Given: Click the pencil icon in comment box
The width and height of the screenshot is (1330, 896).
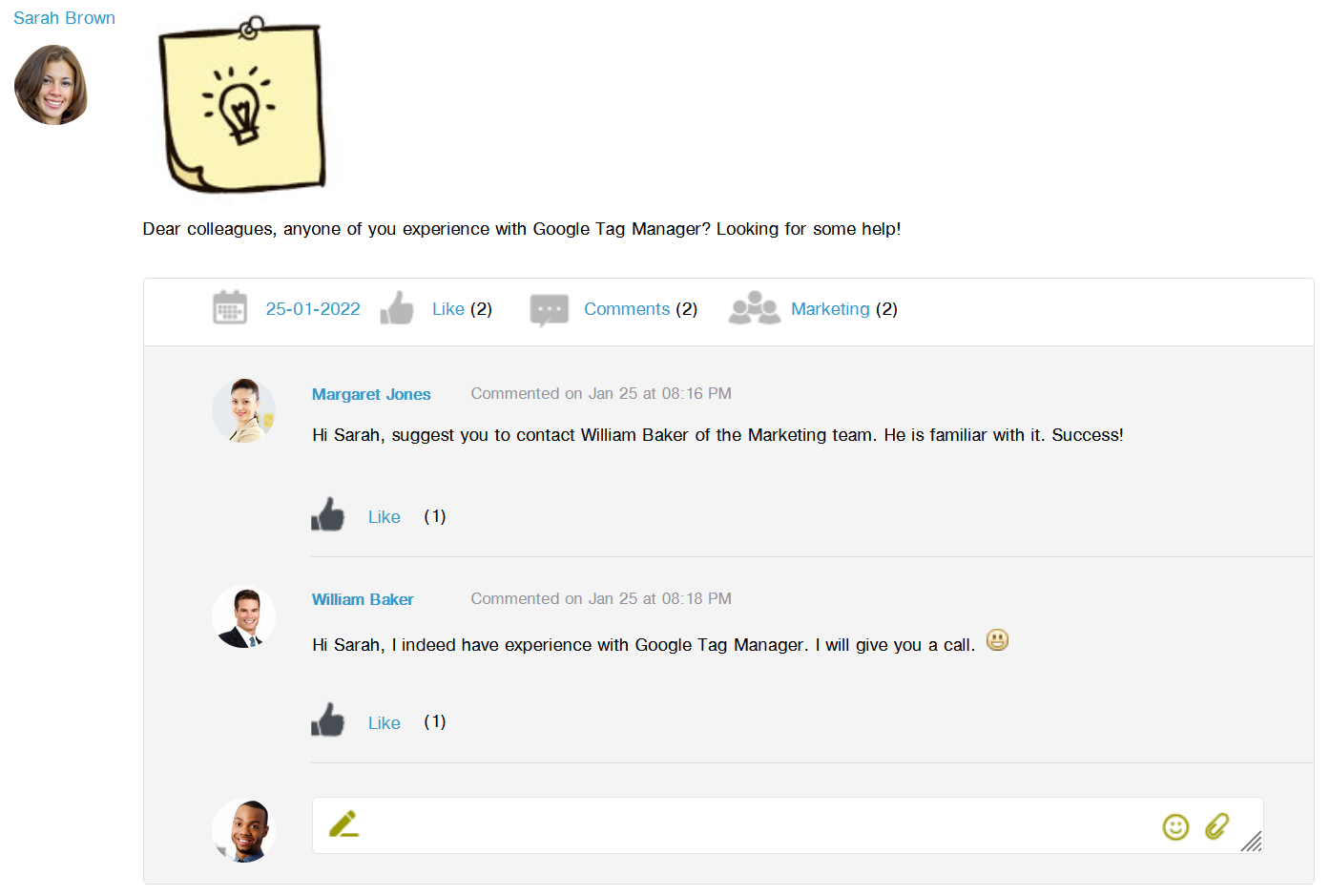Looking at the screenshot, I should 343,824.
